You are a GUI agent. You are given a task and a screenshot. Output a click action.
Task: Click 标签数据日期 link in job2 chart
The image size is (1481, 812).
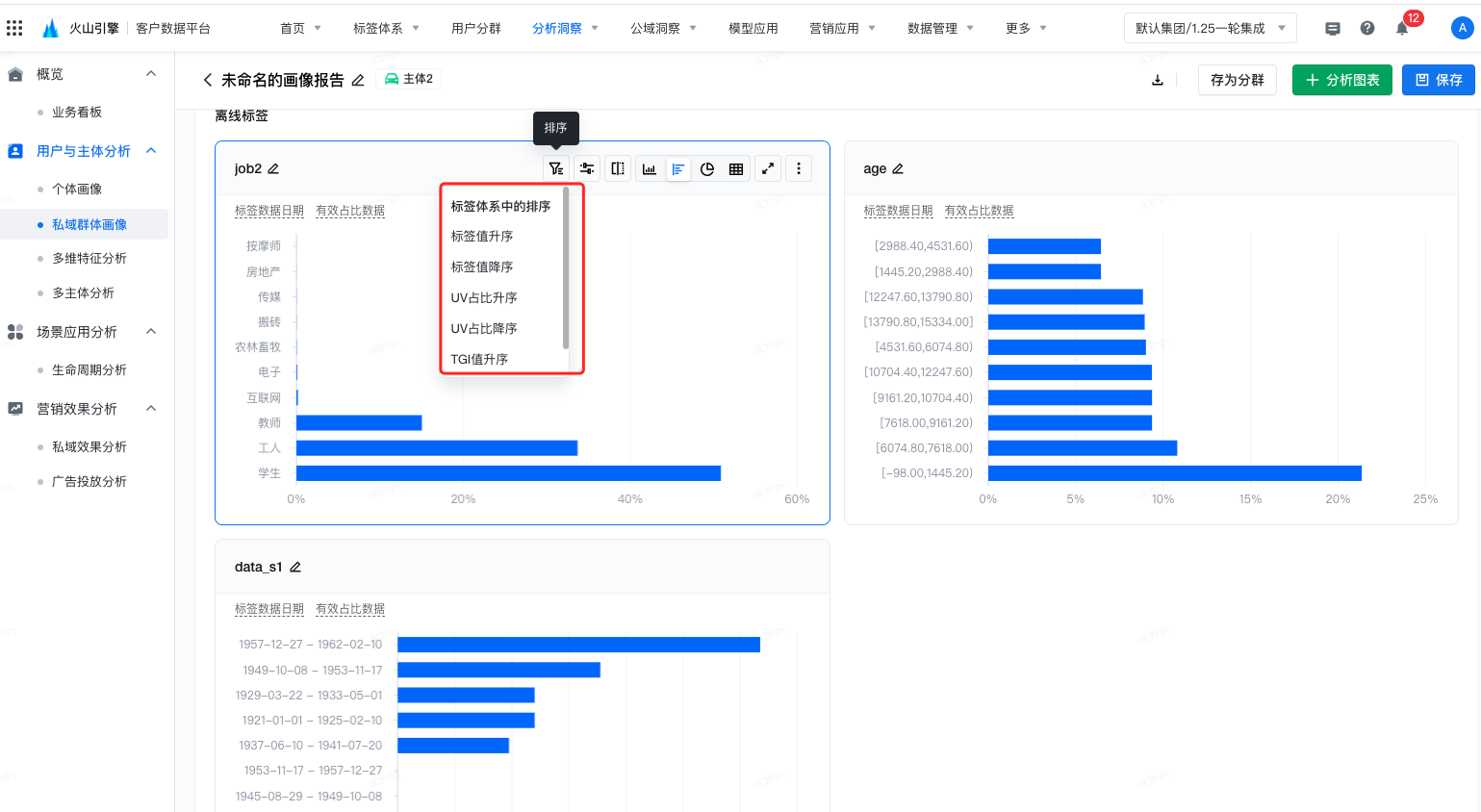pyautogui.click(x=269, y=211)
